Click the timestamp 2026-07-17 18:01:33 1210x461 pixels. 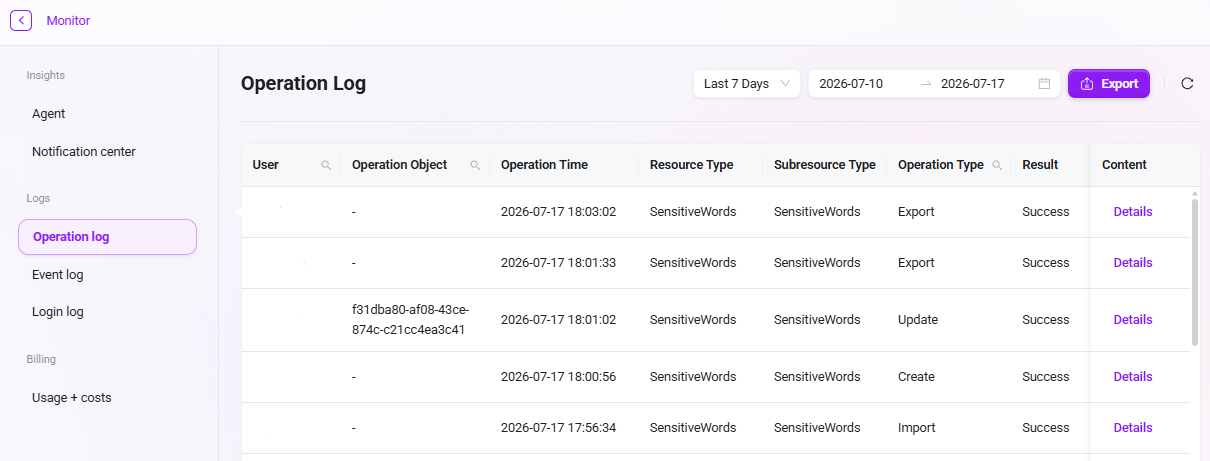[558, 263]
